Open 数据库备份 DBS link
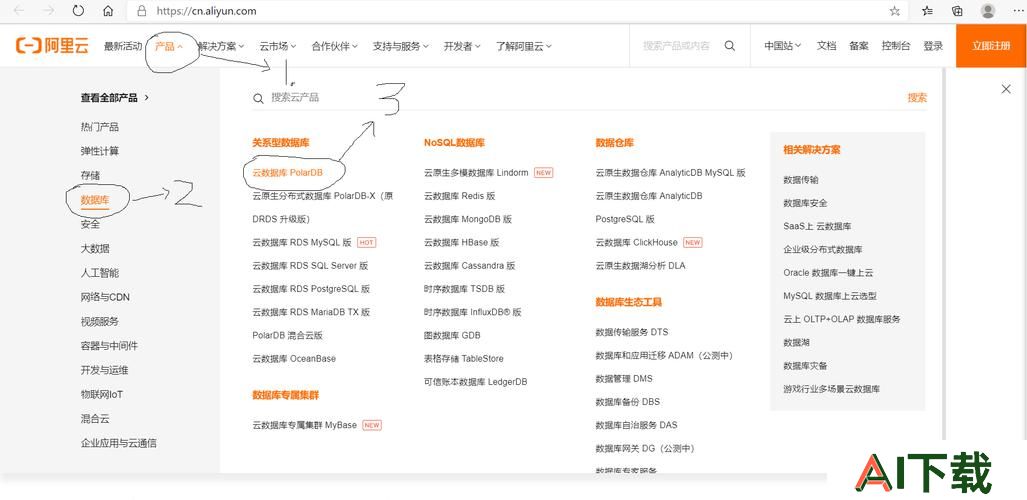Viewport: 1027px width, 500px height. 627,402
